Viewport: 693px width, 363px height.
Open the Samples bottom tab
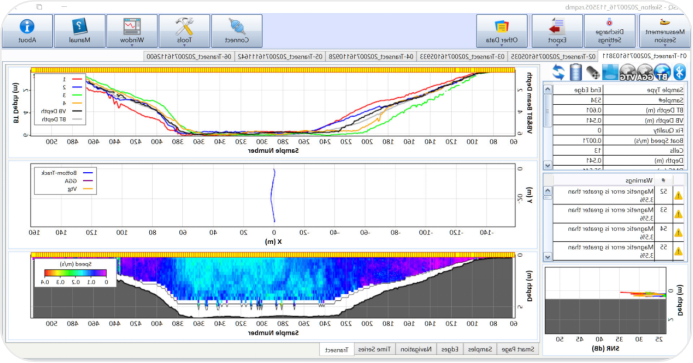click(480, 349)
